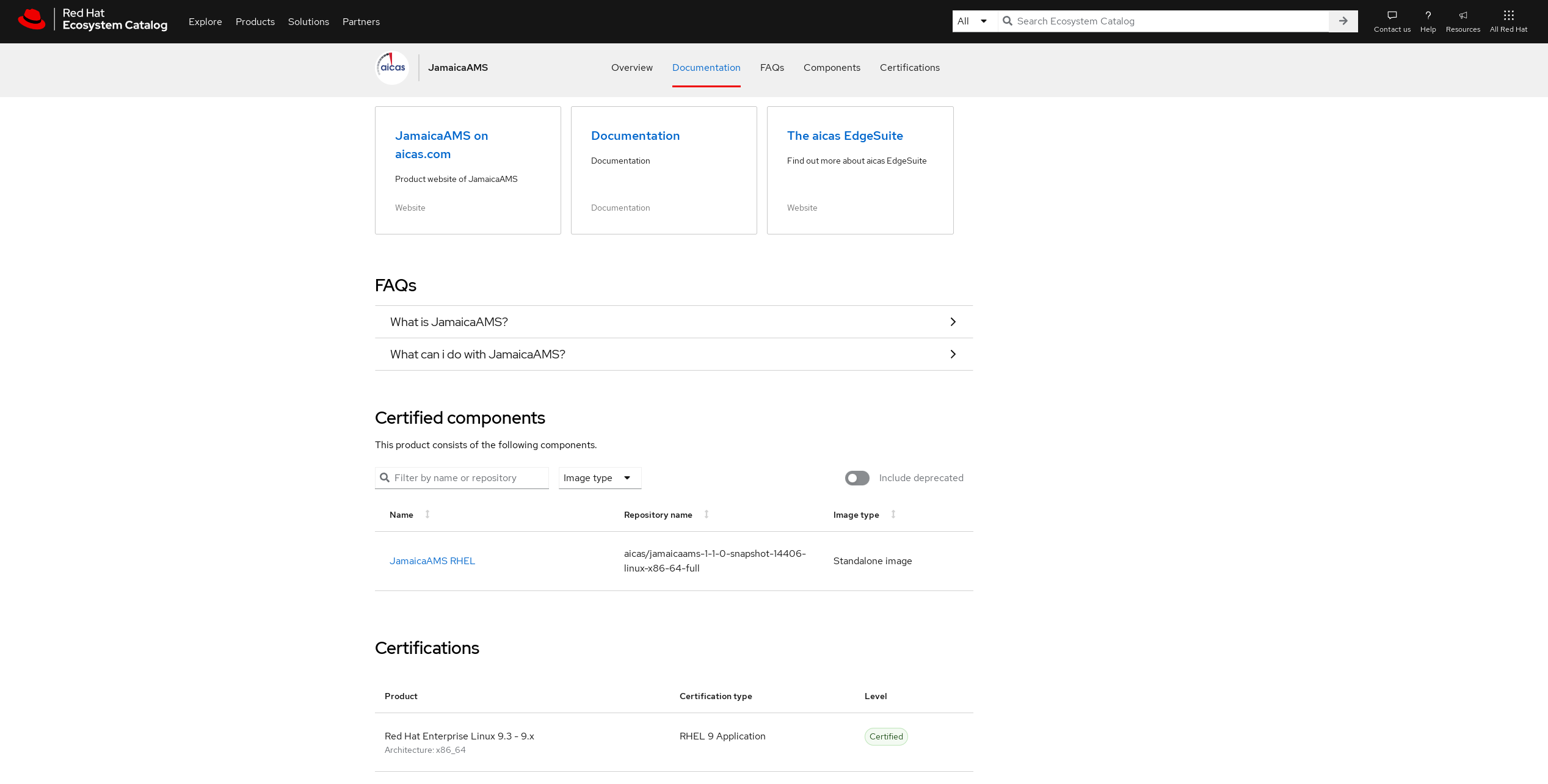The image size is (1548, 784).
Task: Open the Image type filter dropdown
Action: 600,478
